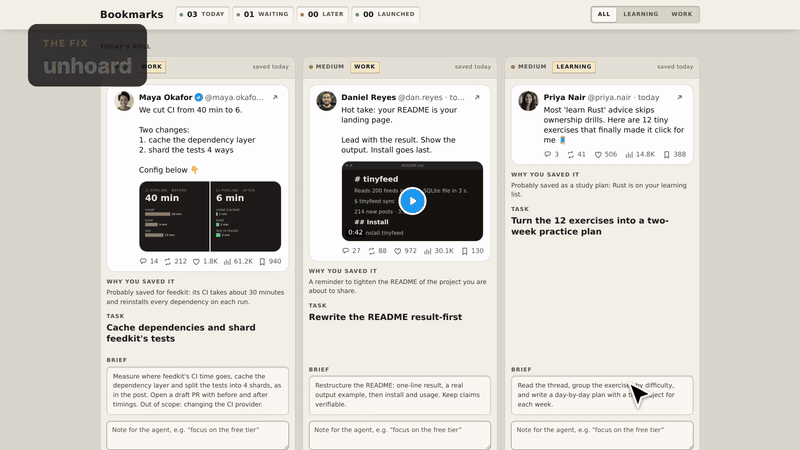
Task: Click LEARNING tag on Priya Nair card
Action: (573, 67)
